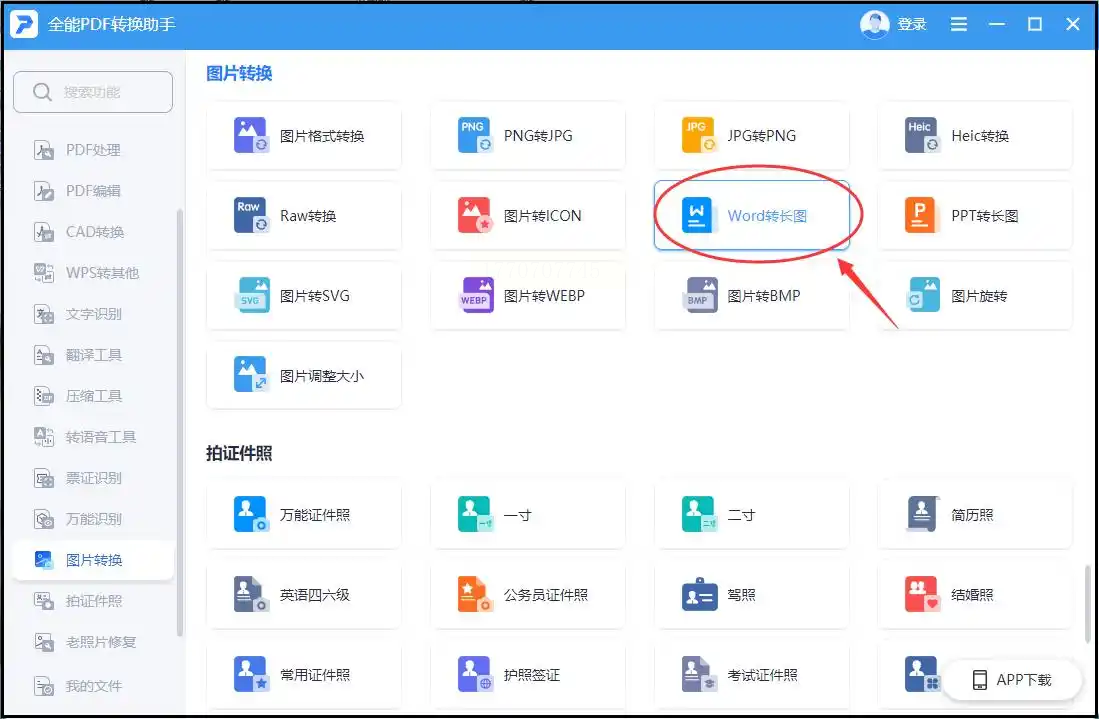Viewport: 1099px width, 719px height.
Task: Open 万能识别 in sidebar
Action: [x=93, y=519]
